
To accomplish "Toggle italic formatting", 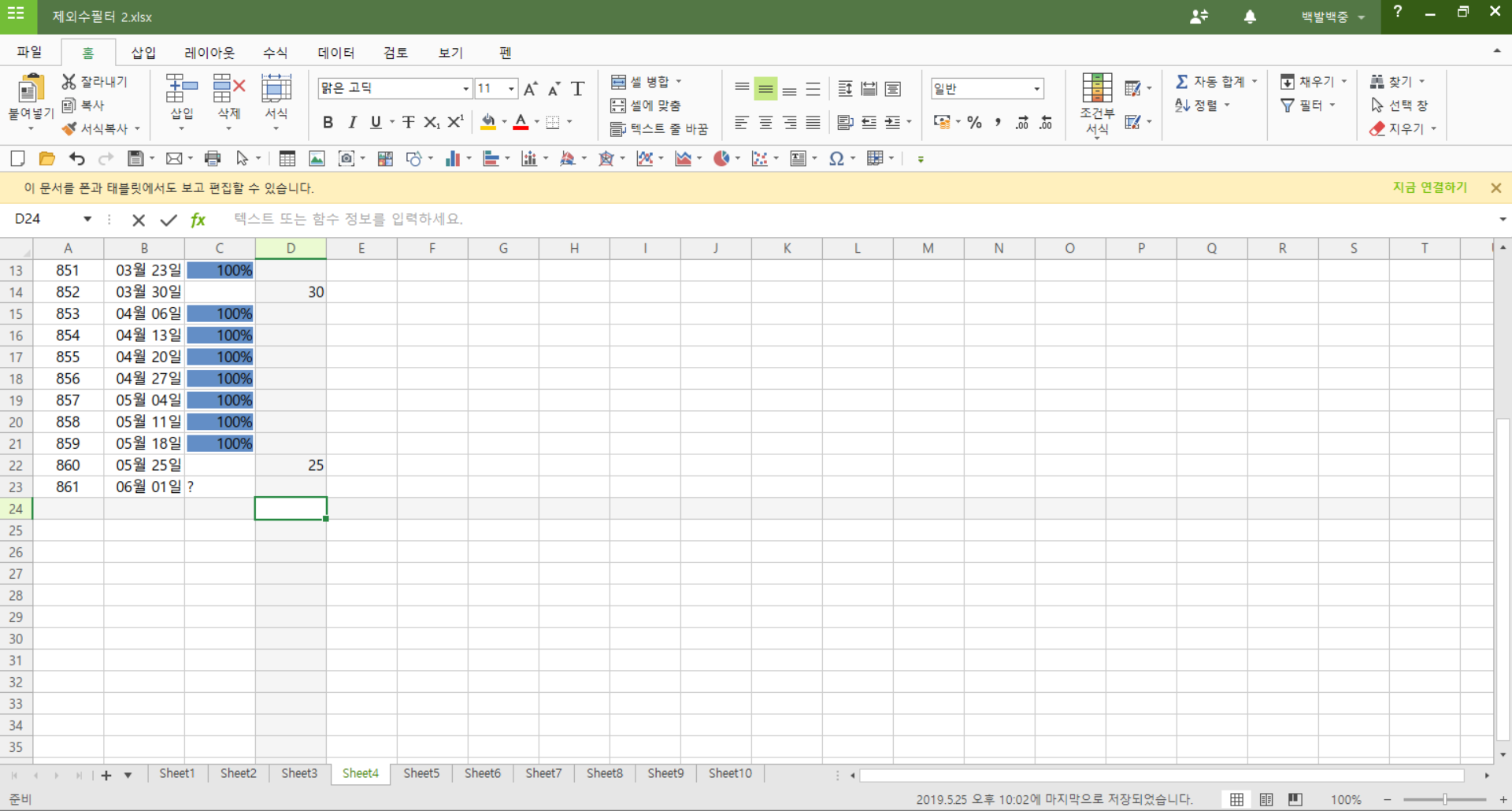I will pyautogui.click(x=352, y=122).
